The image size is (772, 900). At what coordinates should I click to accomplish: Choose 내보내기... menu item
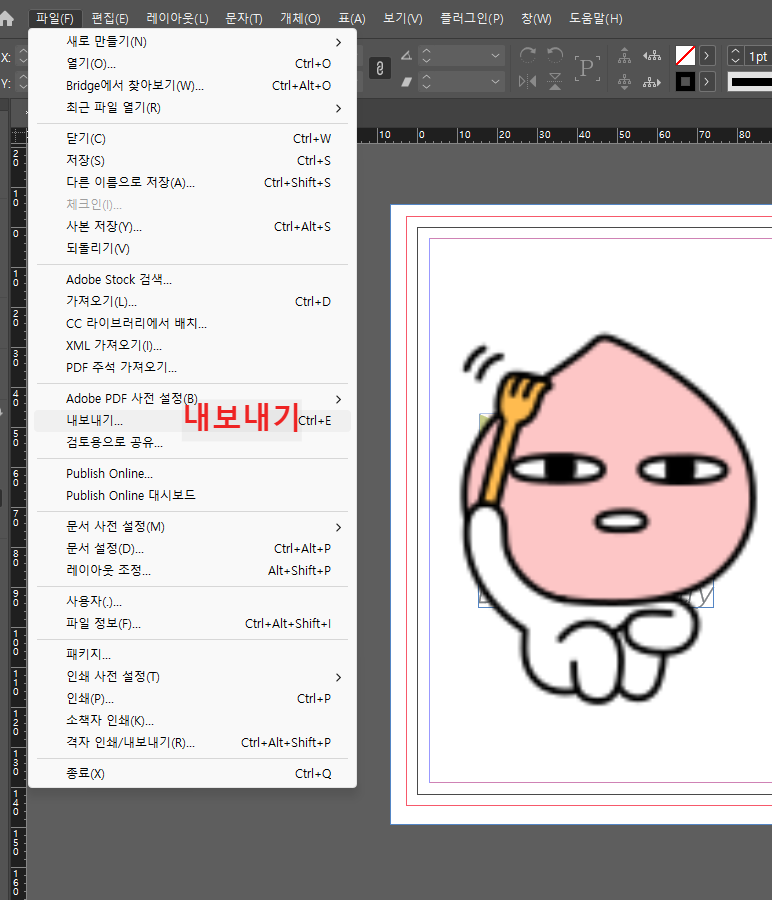click(x=192, y=421)
